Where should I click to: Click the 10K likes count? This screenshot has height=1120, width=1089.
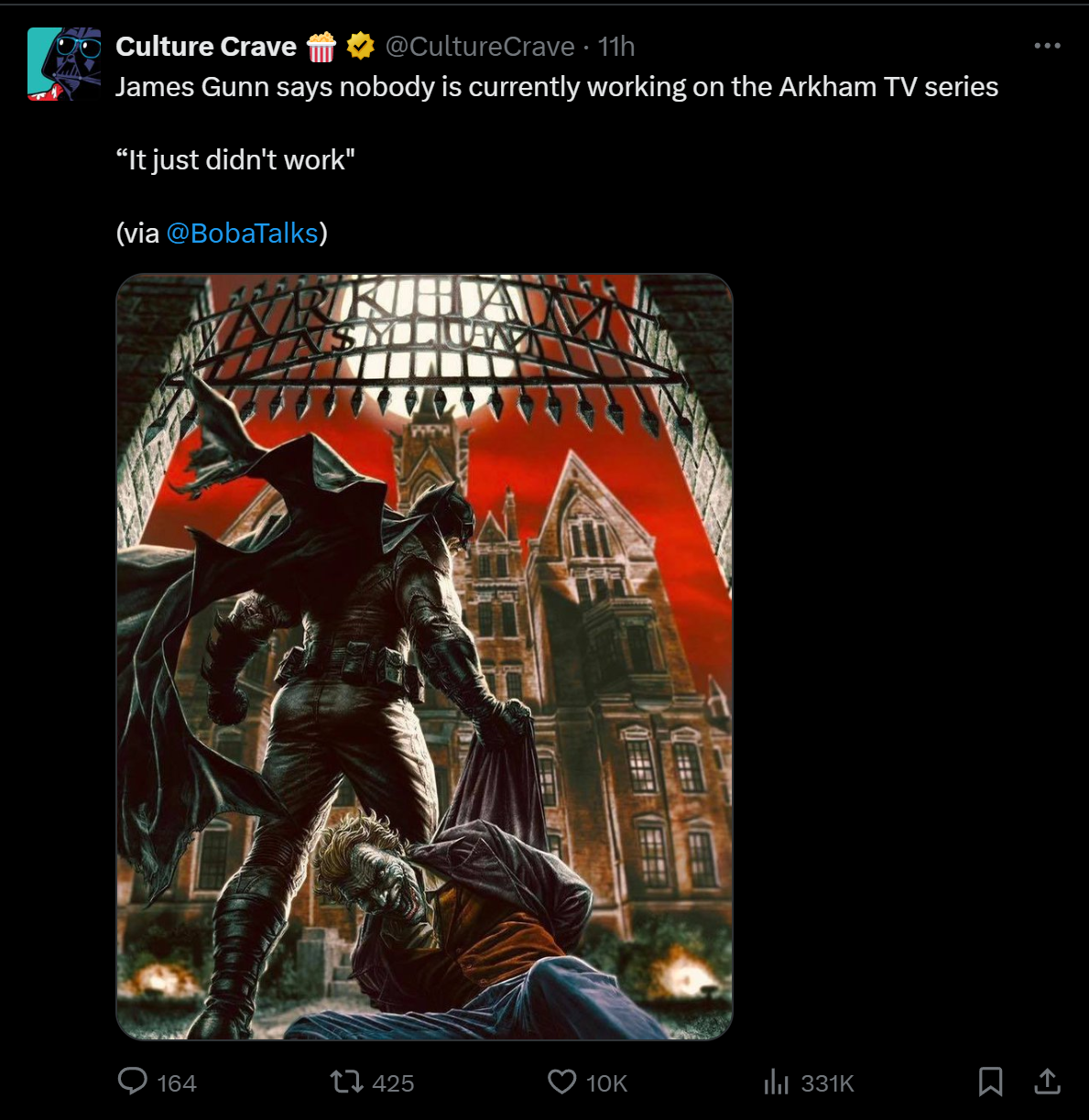(x=606, y=1083)
